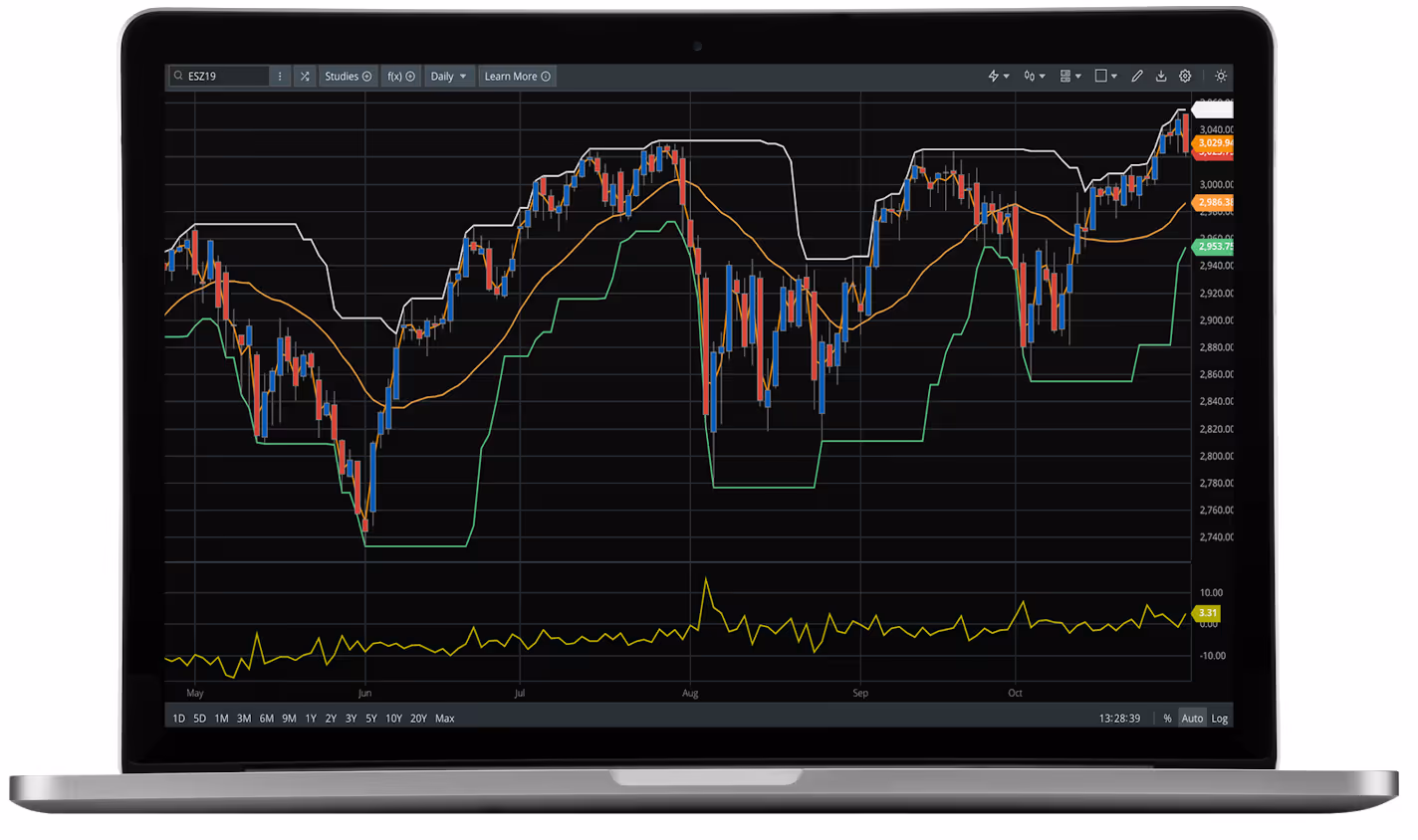Click the 3,000.00 price axis label
The width and height of the screenshot is (1418, 840).
(1216, 184)
